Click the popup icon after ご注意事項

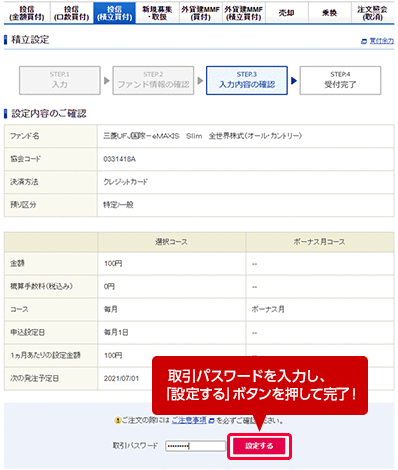pyautogui.click(x=211, y=421)
